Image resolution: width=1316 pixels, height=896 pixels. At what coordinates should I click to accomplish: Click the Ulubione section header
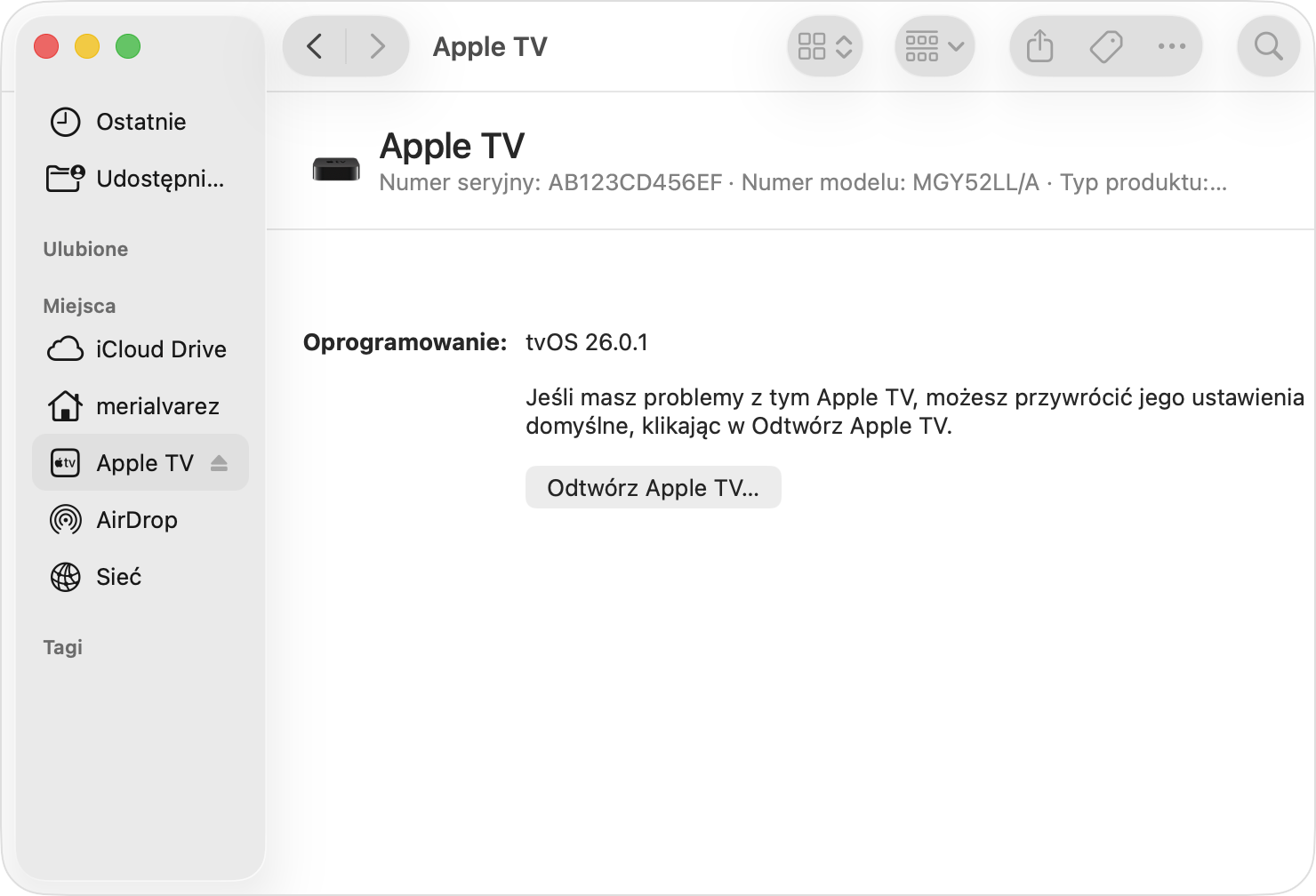(85, 249)
